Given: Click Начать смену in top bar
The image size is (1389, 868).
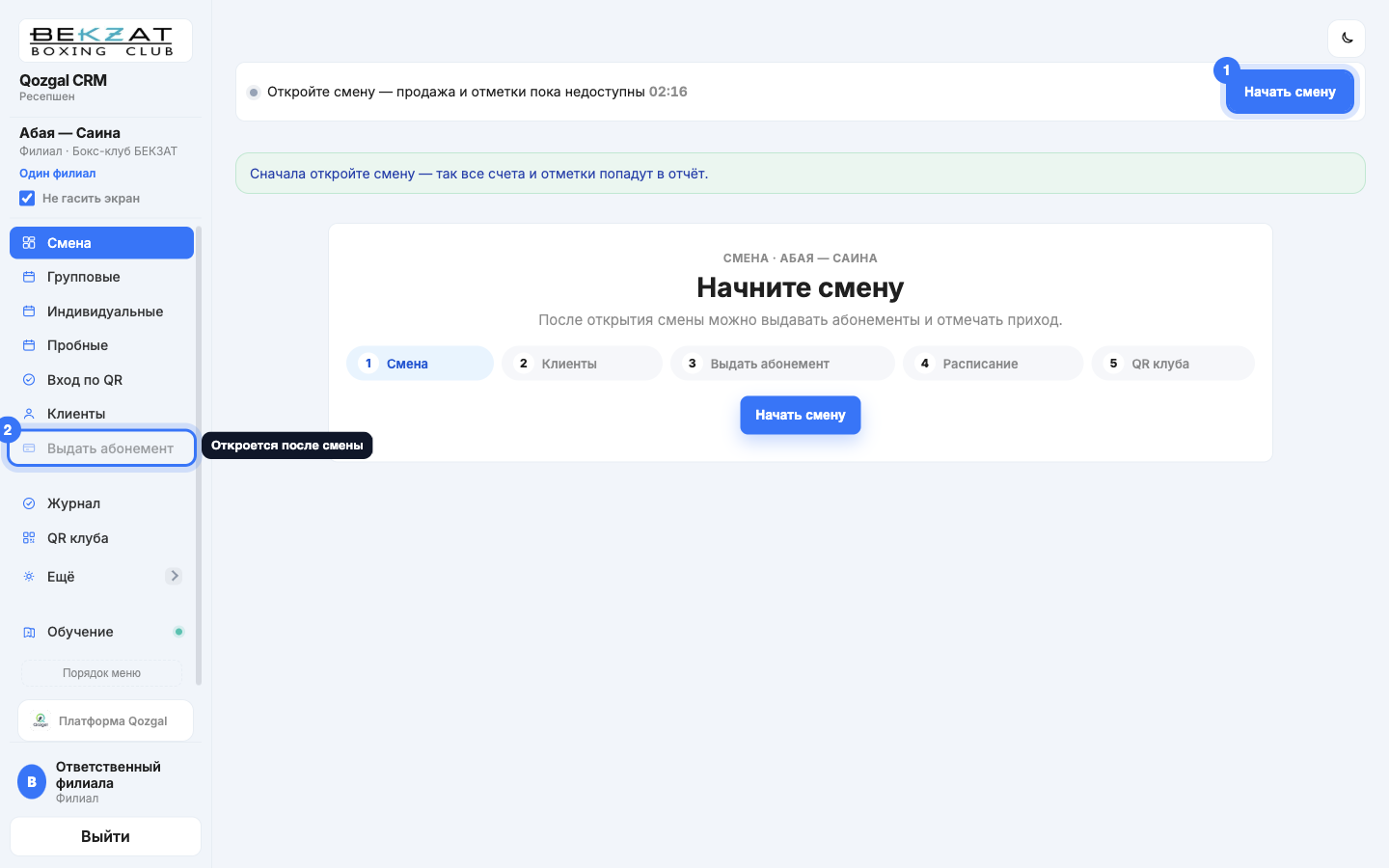Looking at the screenshot, I should click(1290, 92).
